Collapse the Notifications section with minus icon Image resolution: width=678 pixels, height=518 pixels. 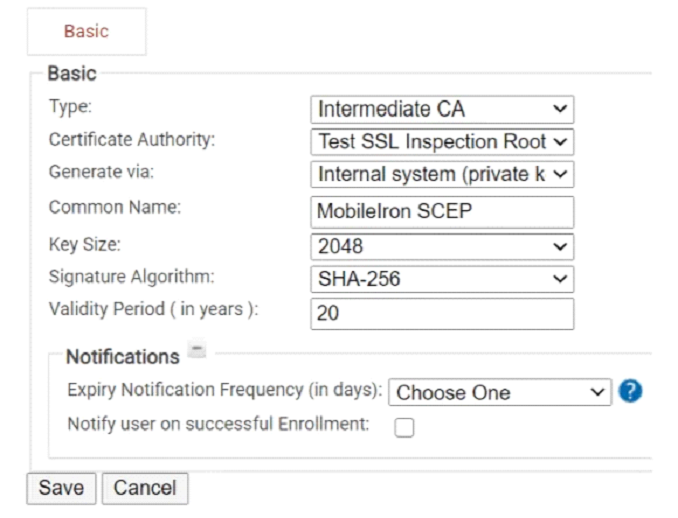197,349
